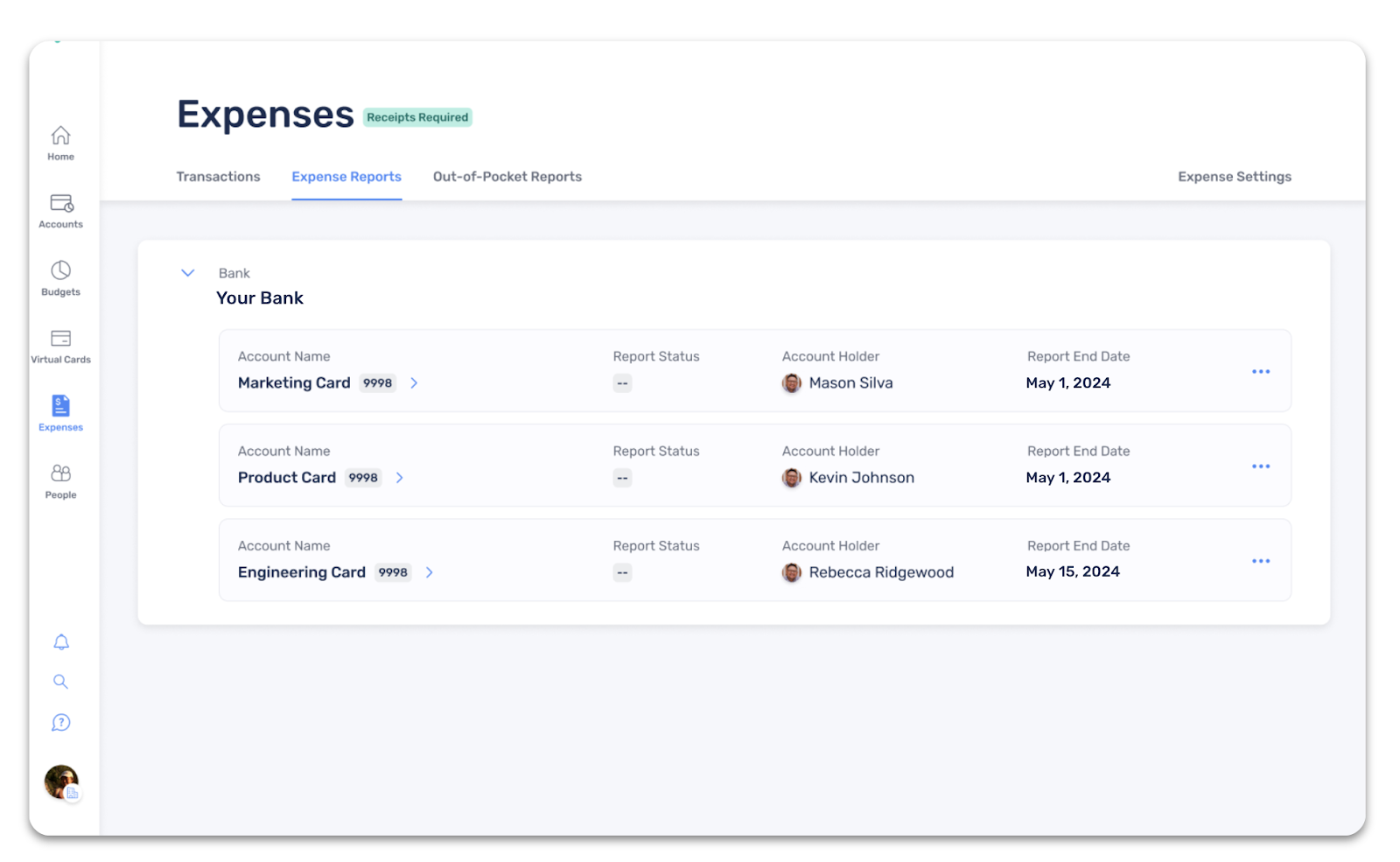
Task: Expand the Product Card chevron
Action: [400, 478]
